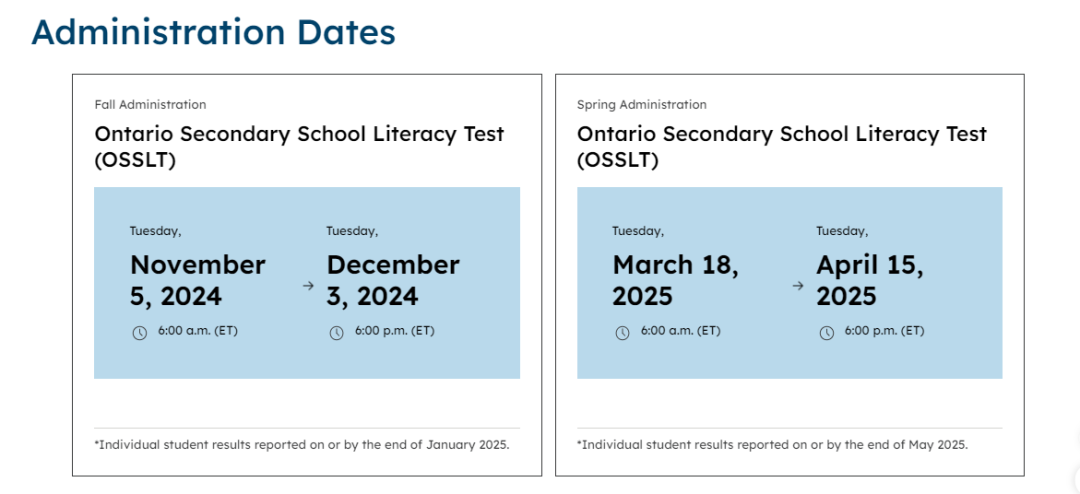Click the April 15, 2025 end date

coord(869,280)
